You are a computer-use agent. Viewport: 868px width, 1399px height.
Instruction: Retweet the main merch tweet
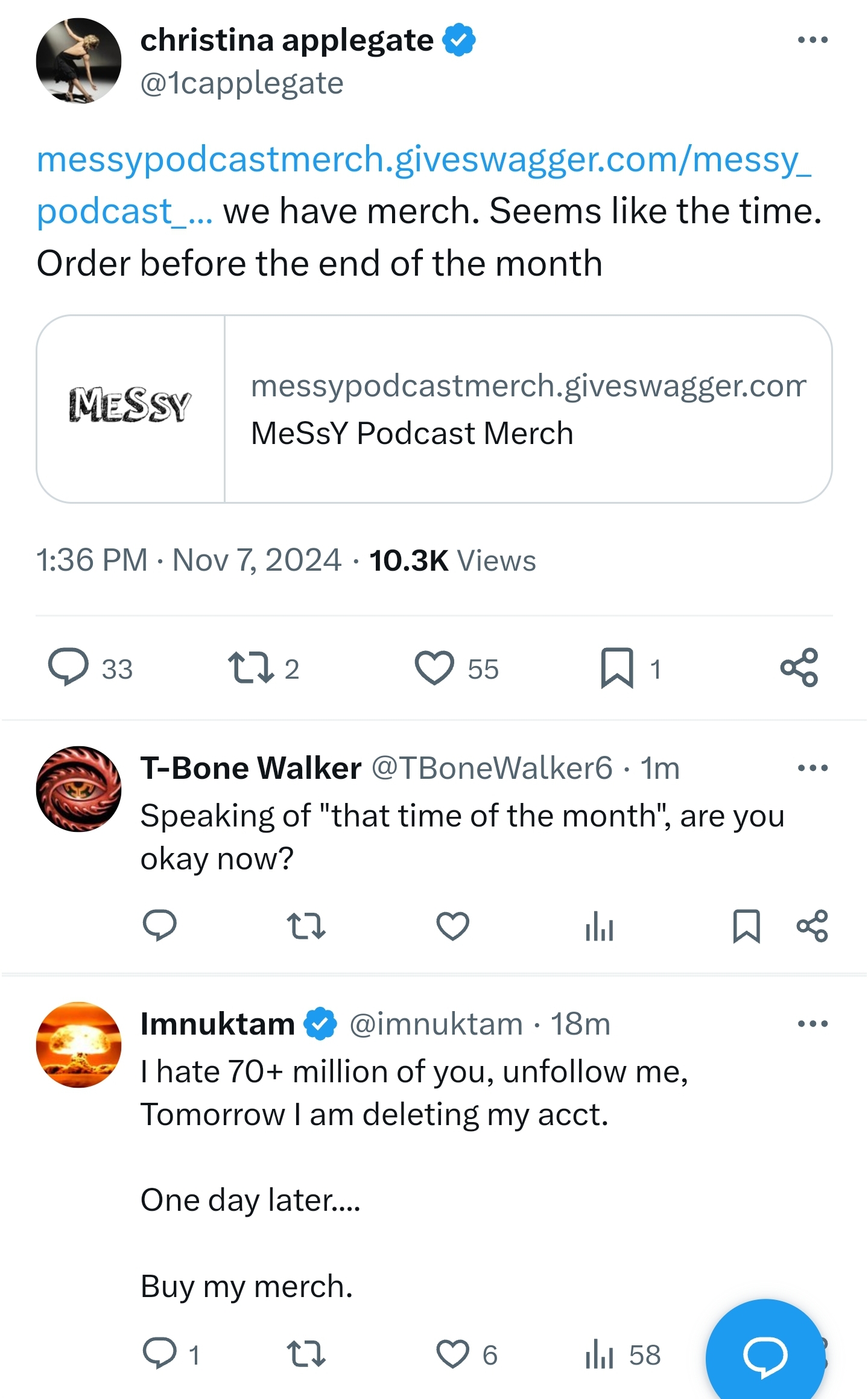click(250, 668)
